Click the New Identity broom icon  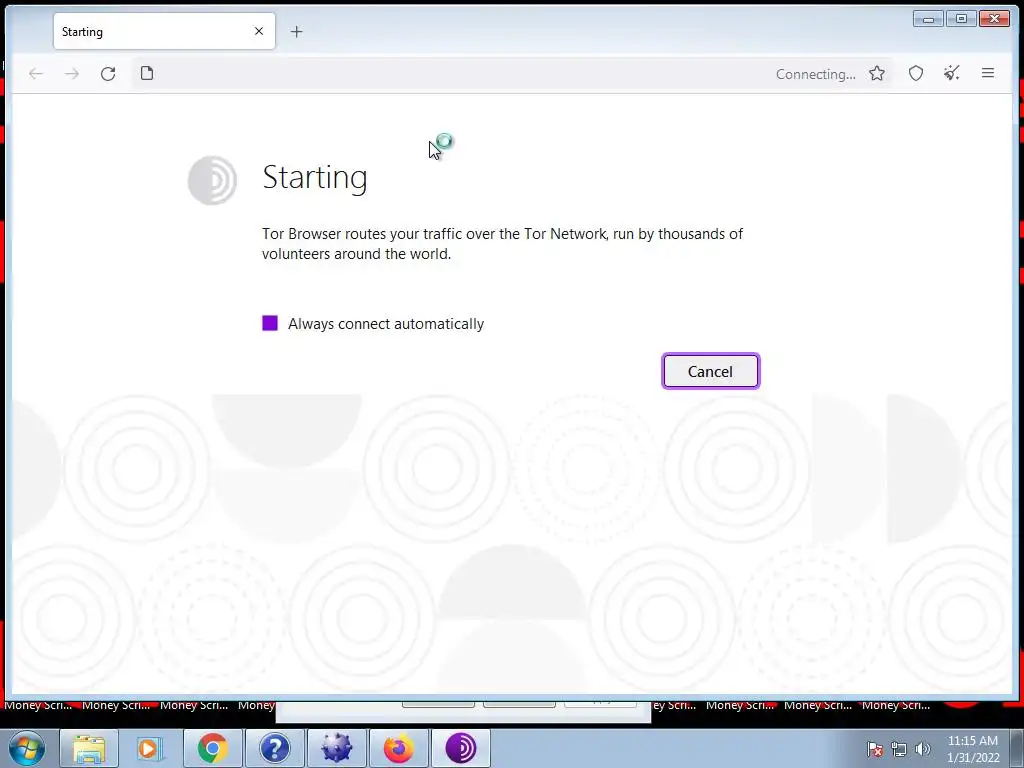click(x=952, y=73)
